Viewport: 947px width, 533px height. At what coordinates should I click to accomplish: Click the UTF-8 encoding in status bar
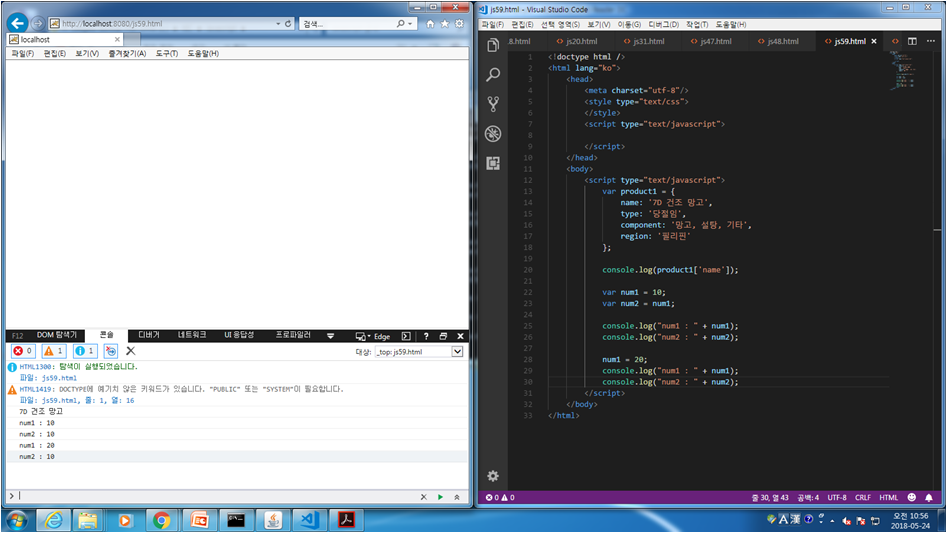tap(836, 497)
